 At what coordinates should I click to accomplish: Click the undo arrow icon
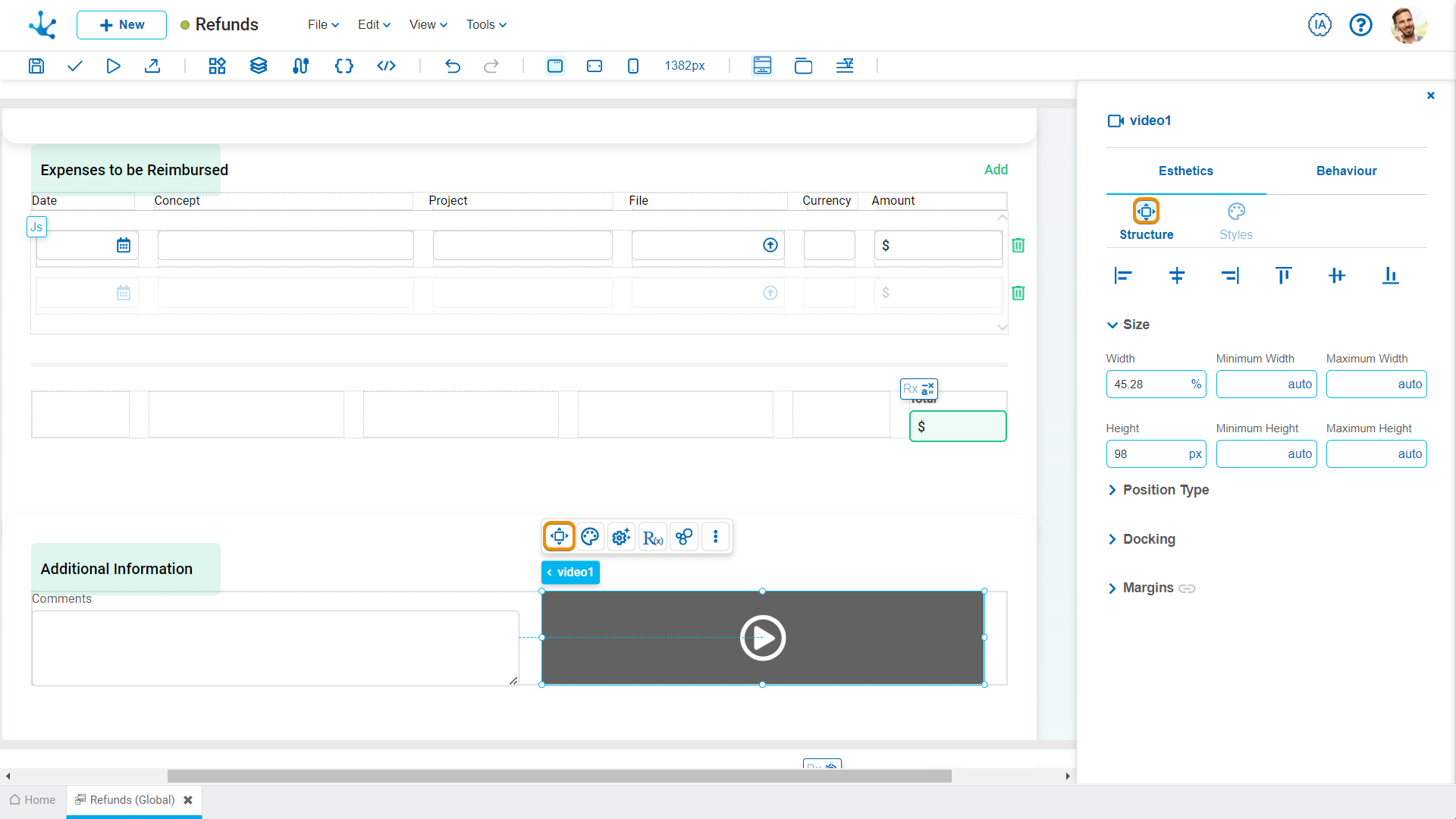pos(453,66)
